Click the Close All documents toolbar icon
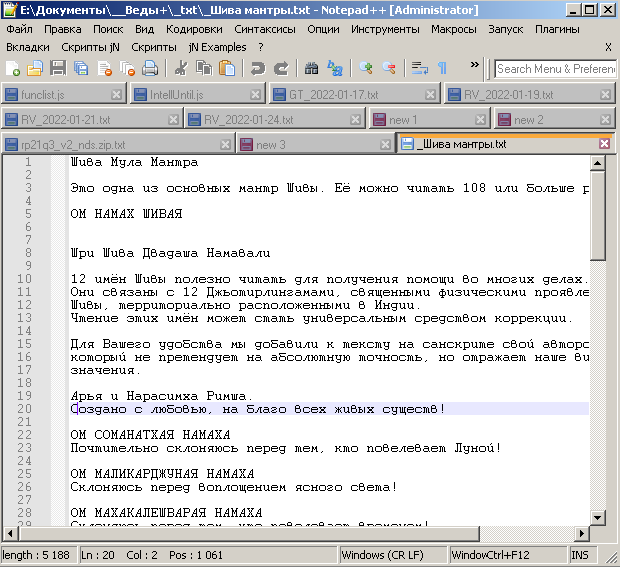Image resolution: width=620 pixels, height=567 pixels. 127,68
